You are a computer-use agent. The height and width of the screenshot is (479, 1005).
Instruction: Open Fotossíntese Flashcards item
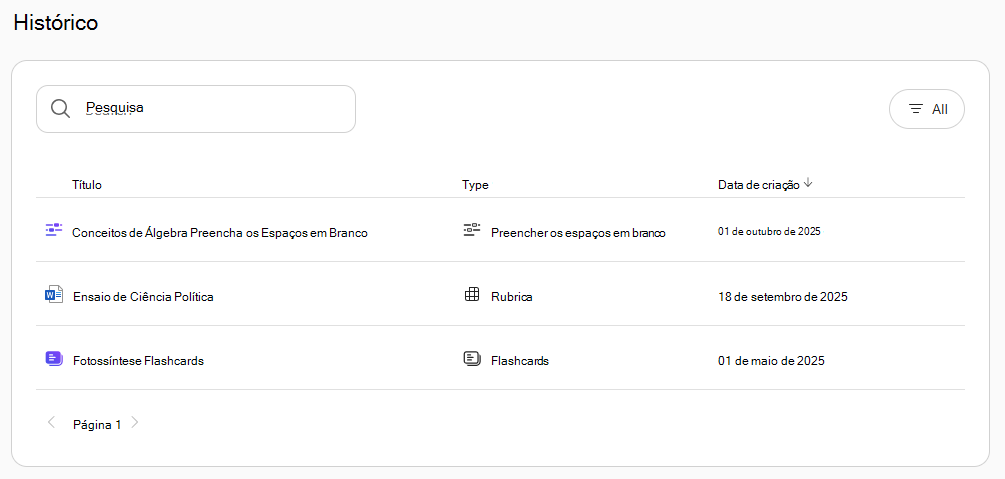(x=138, y=361)
